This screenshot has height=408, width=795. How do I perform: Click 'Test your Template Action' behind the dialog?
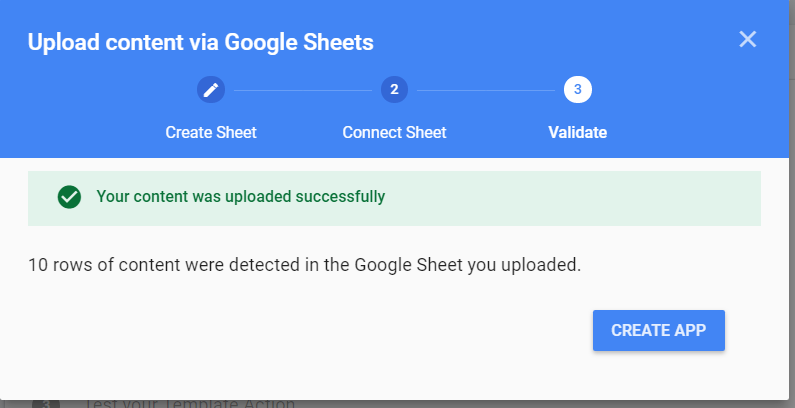coord(189,403)
